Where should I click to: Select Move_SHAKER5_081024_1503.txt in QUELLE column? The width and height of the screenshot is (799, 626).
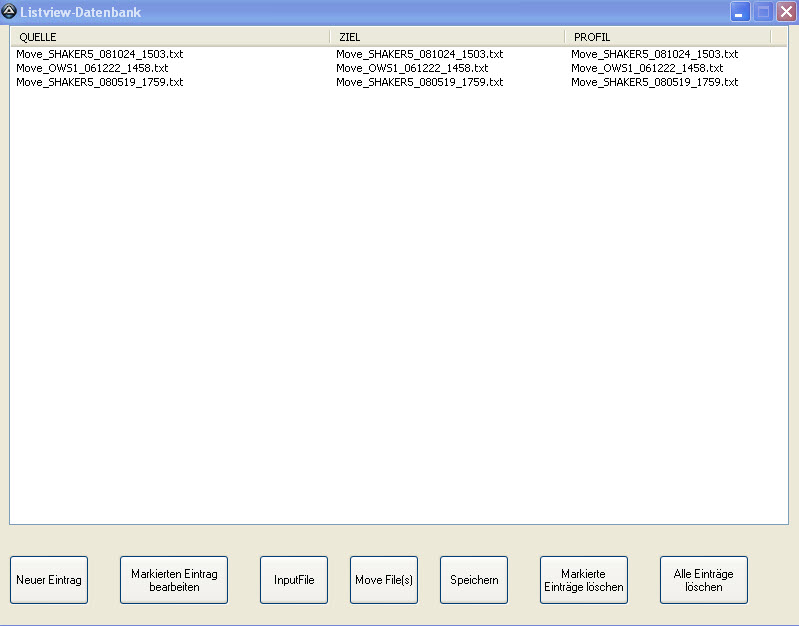click(100, 54)
